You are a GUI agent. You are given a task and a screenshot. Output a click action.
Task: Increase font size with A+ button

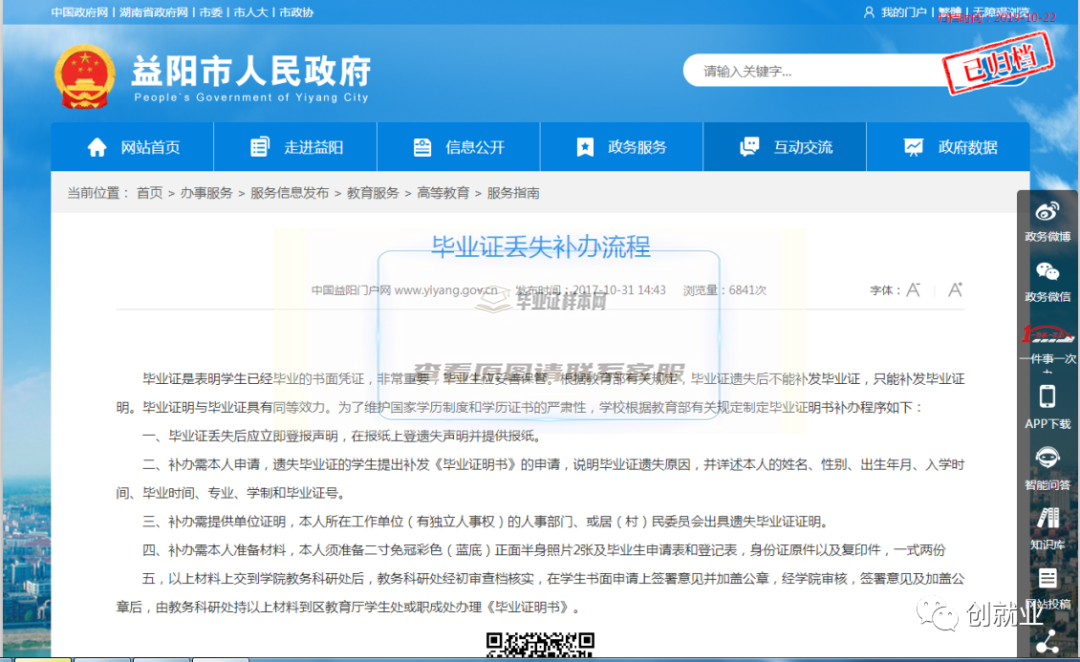[954, 290]
